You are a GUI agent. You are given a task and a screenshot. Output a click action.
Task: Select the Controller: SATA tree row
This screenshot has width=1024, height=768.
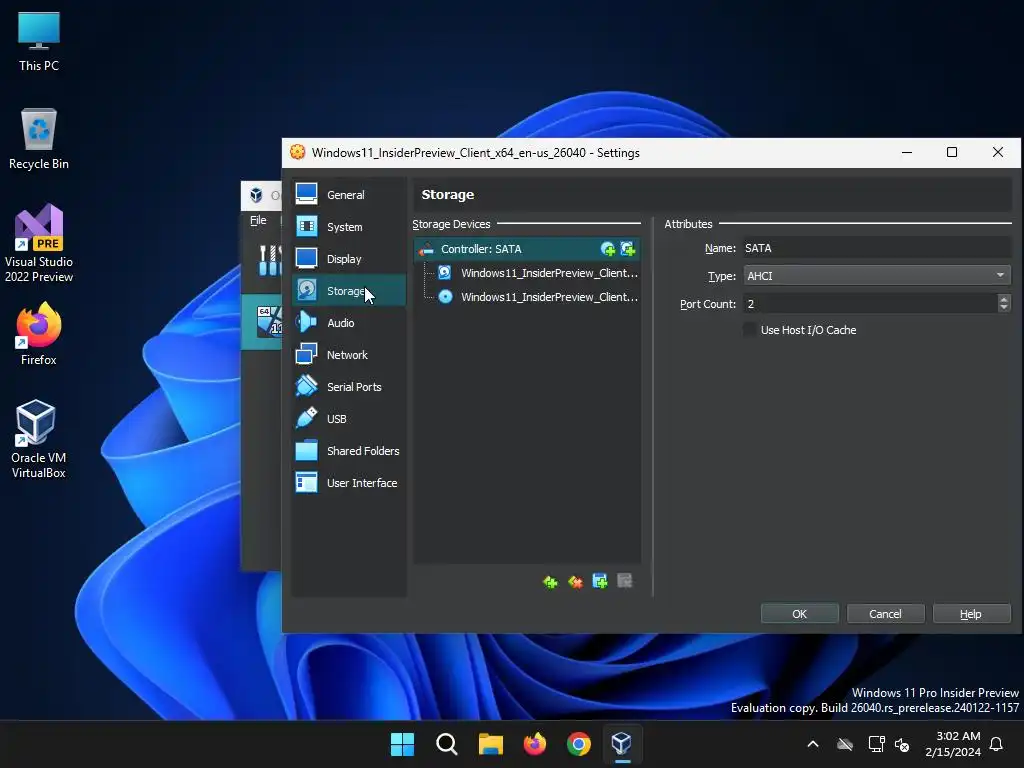click(x=527, y=249)
